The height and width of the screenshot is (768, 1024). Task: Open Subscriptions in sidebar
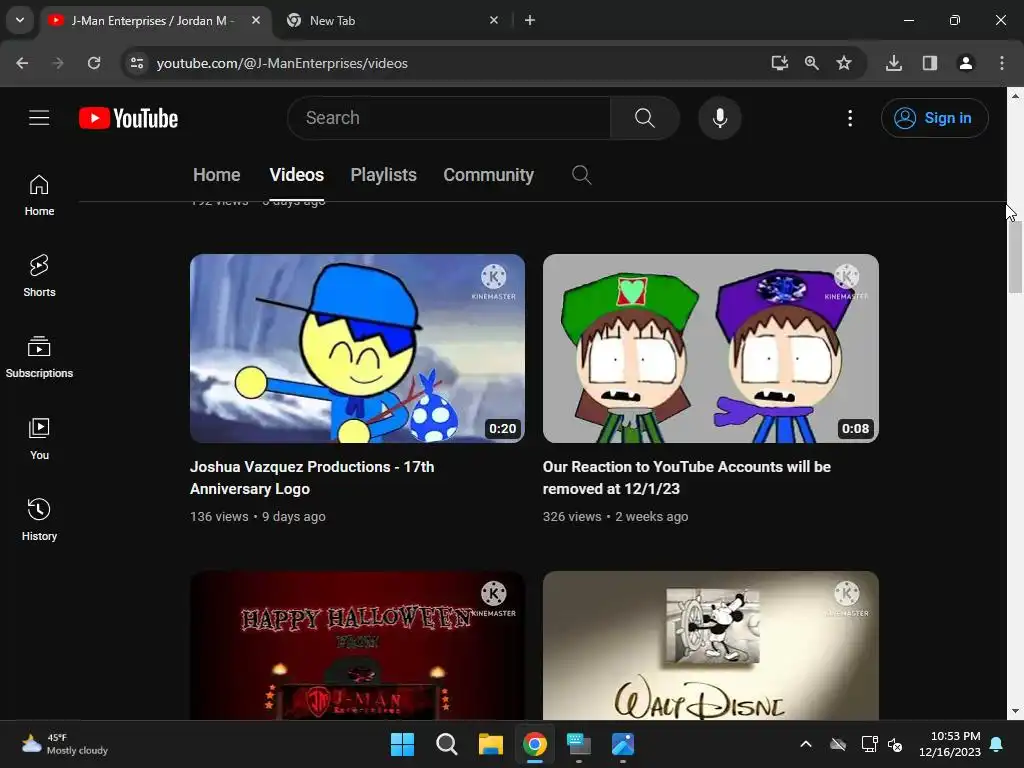pos(39,357)
